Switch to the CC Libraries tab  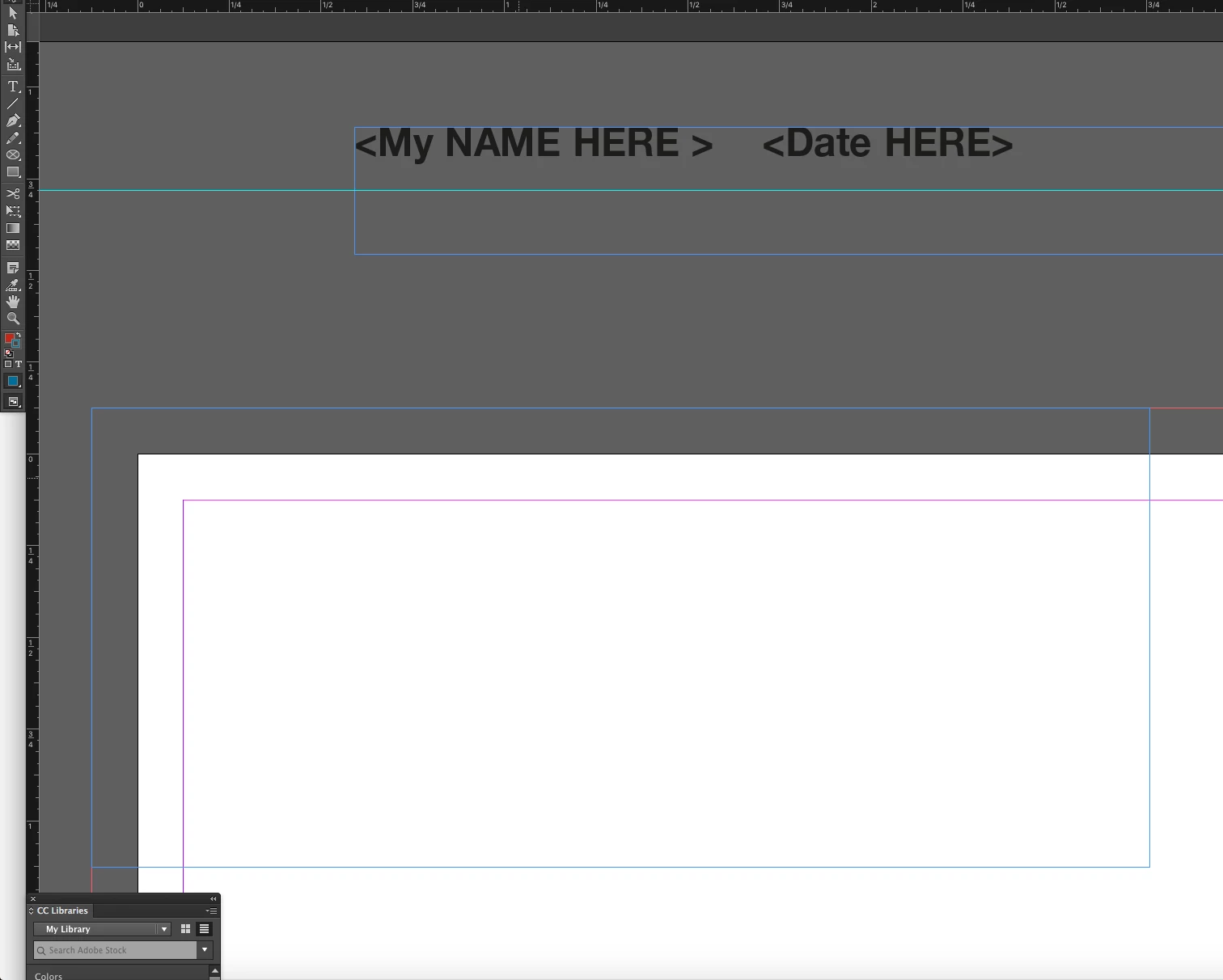[62, 910]
